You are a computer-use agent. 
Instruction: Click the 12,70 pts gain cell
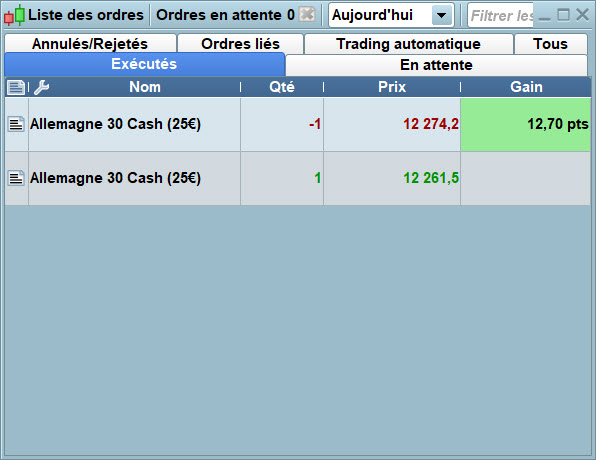click(x=526, y=124)
